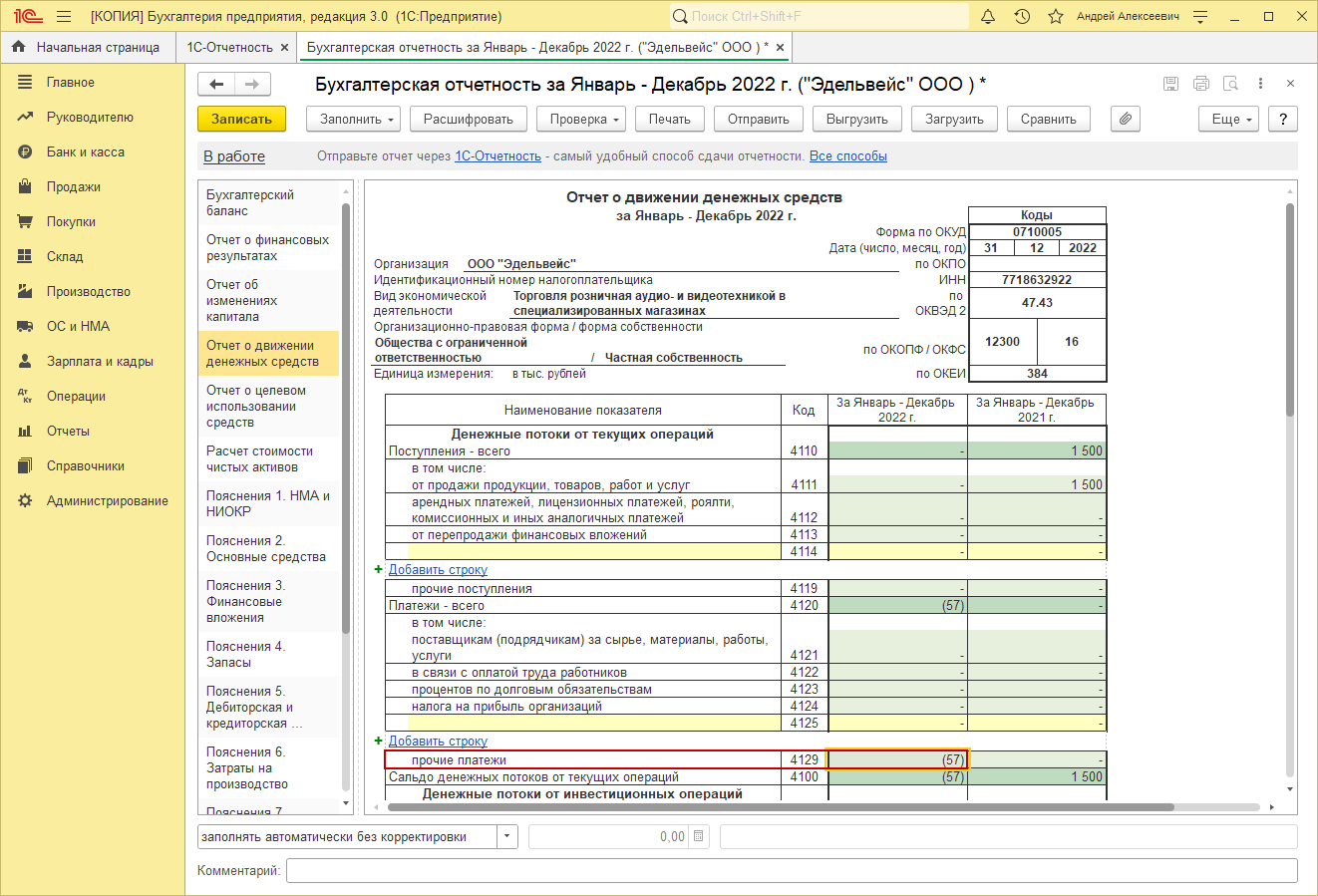Open favorites star icon in title bar

(x=1056, y=17)
